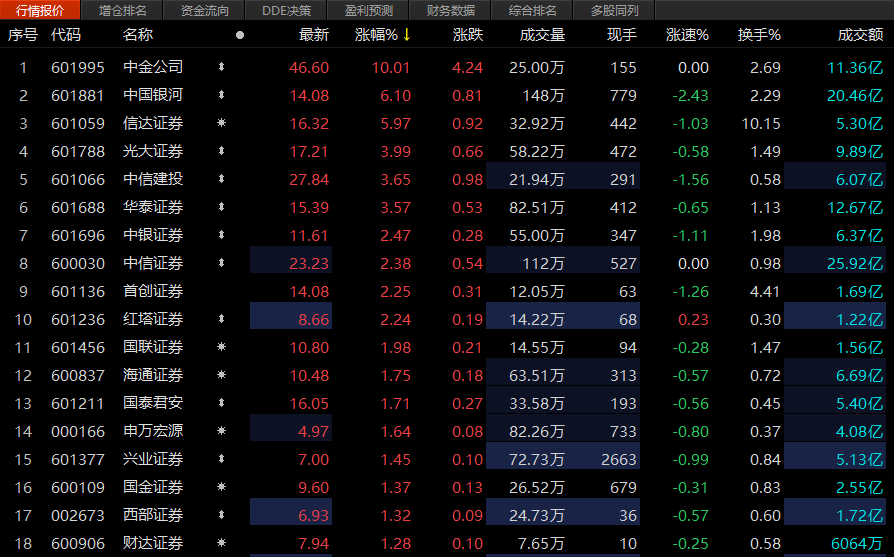The width and height of the screenshot is (894, 557).
Task: Go to the 综合排名 tab
Action: 533,11
